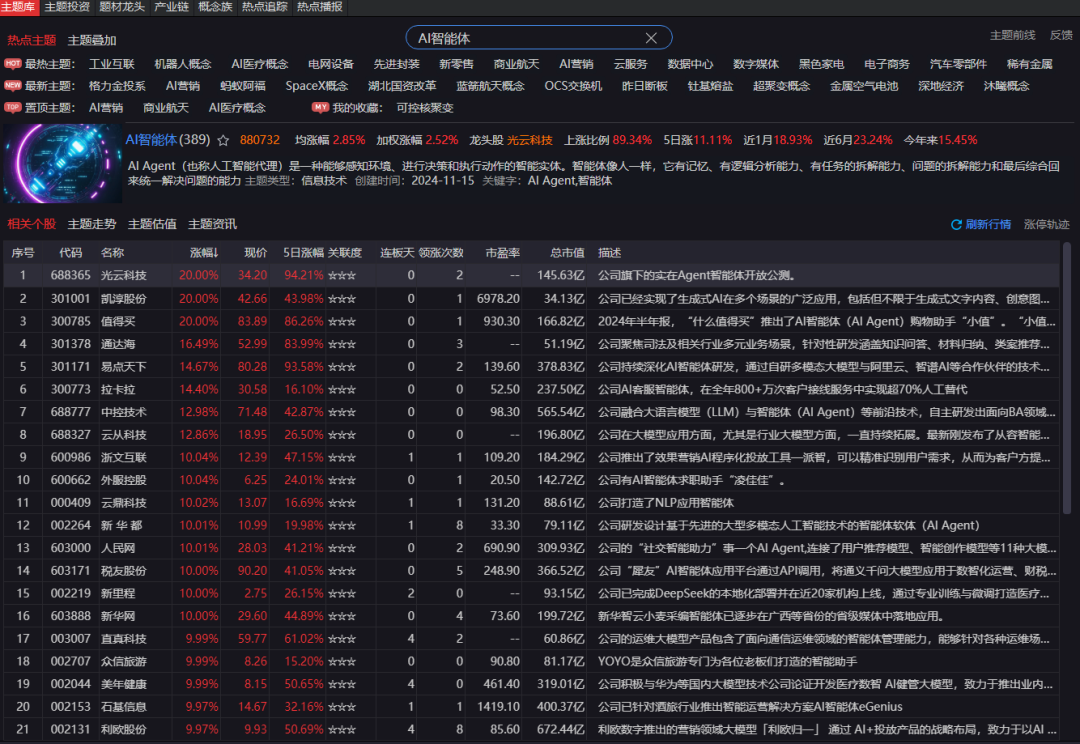Screen dimensions: 1080x744
Task: Open the 沐曦概念 new theme
Action: tap(1006, 86)
